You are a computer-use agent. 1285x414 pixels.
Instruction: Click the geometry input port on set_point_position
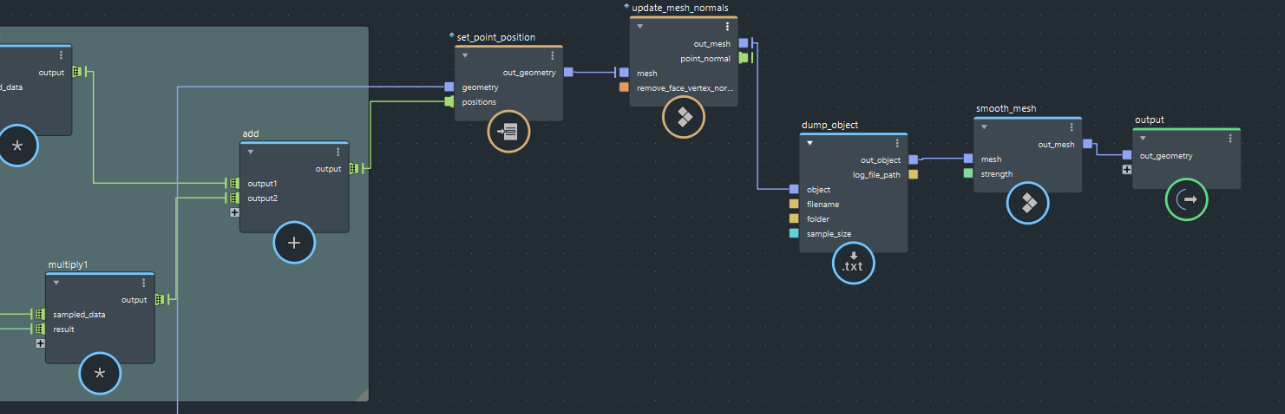449,87
